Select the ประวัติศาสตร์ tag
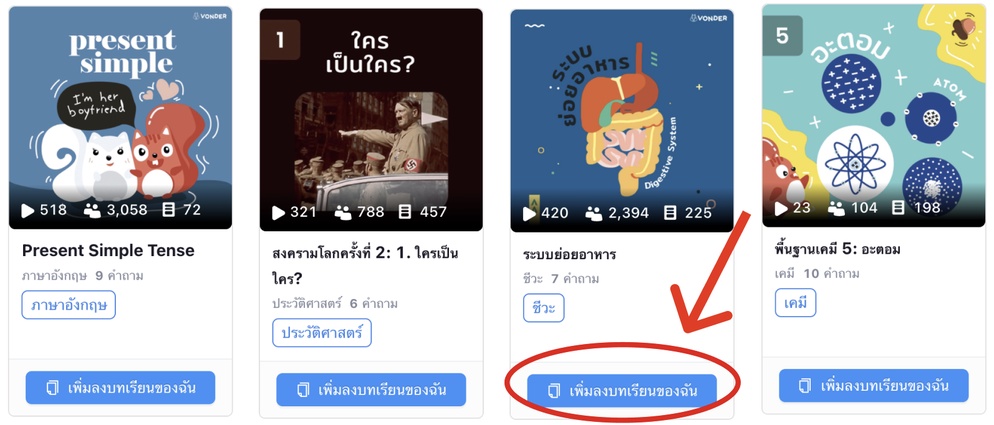The height and width of the screenshot is (425, 994). coord(322,333)
